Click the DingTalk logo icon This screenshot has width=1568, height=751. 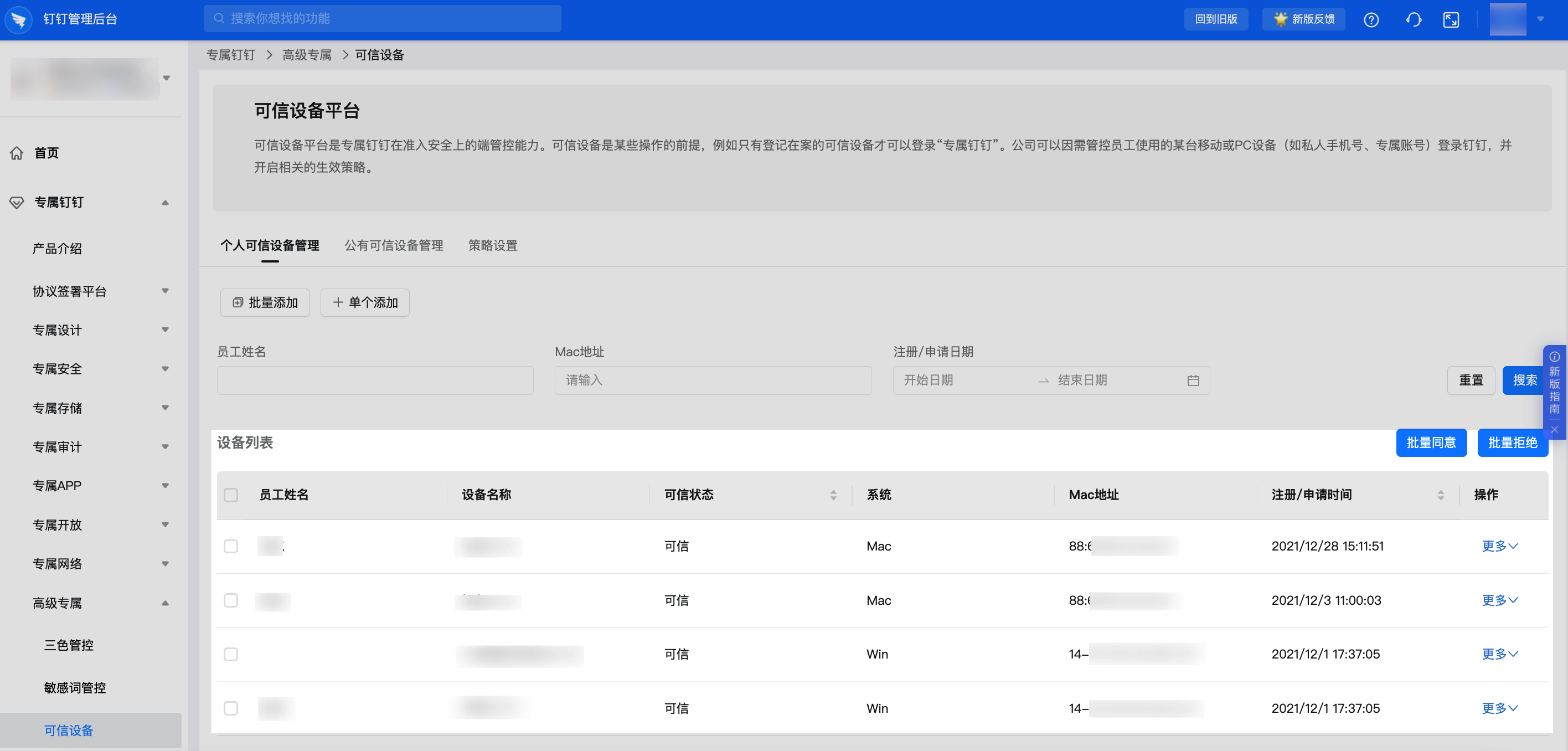(18, 19)
